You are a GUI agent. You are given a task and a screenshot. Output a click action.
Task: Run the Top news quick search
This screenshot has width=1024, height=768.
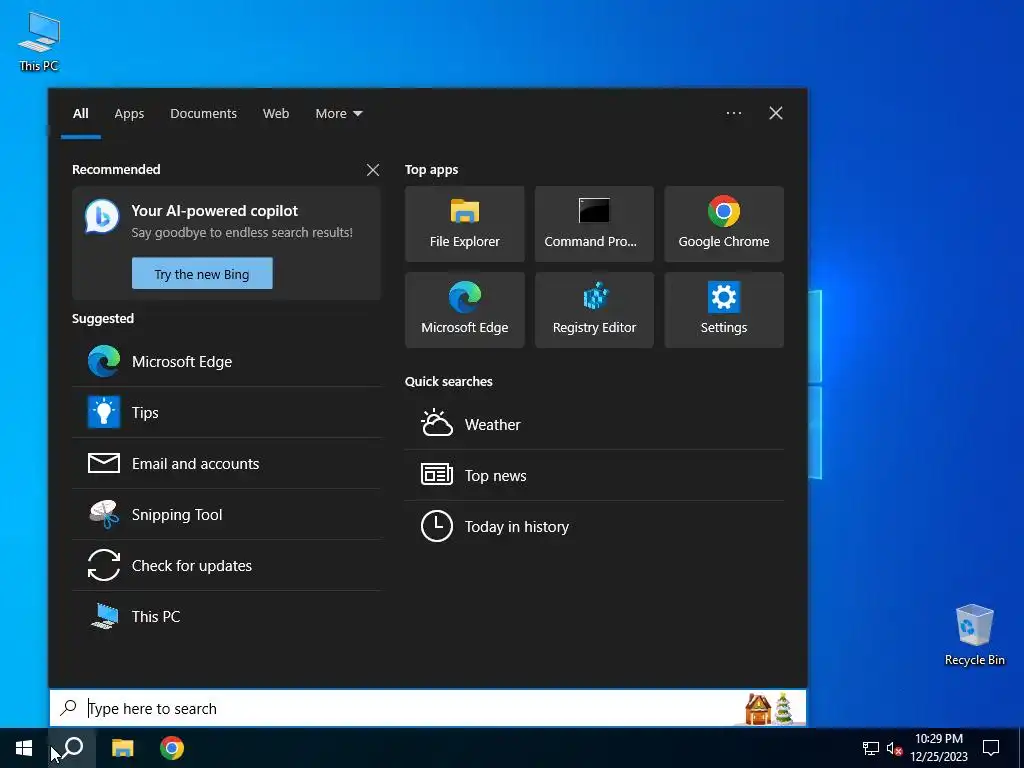594,475
